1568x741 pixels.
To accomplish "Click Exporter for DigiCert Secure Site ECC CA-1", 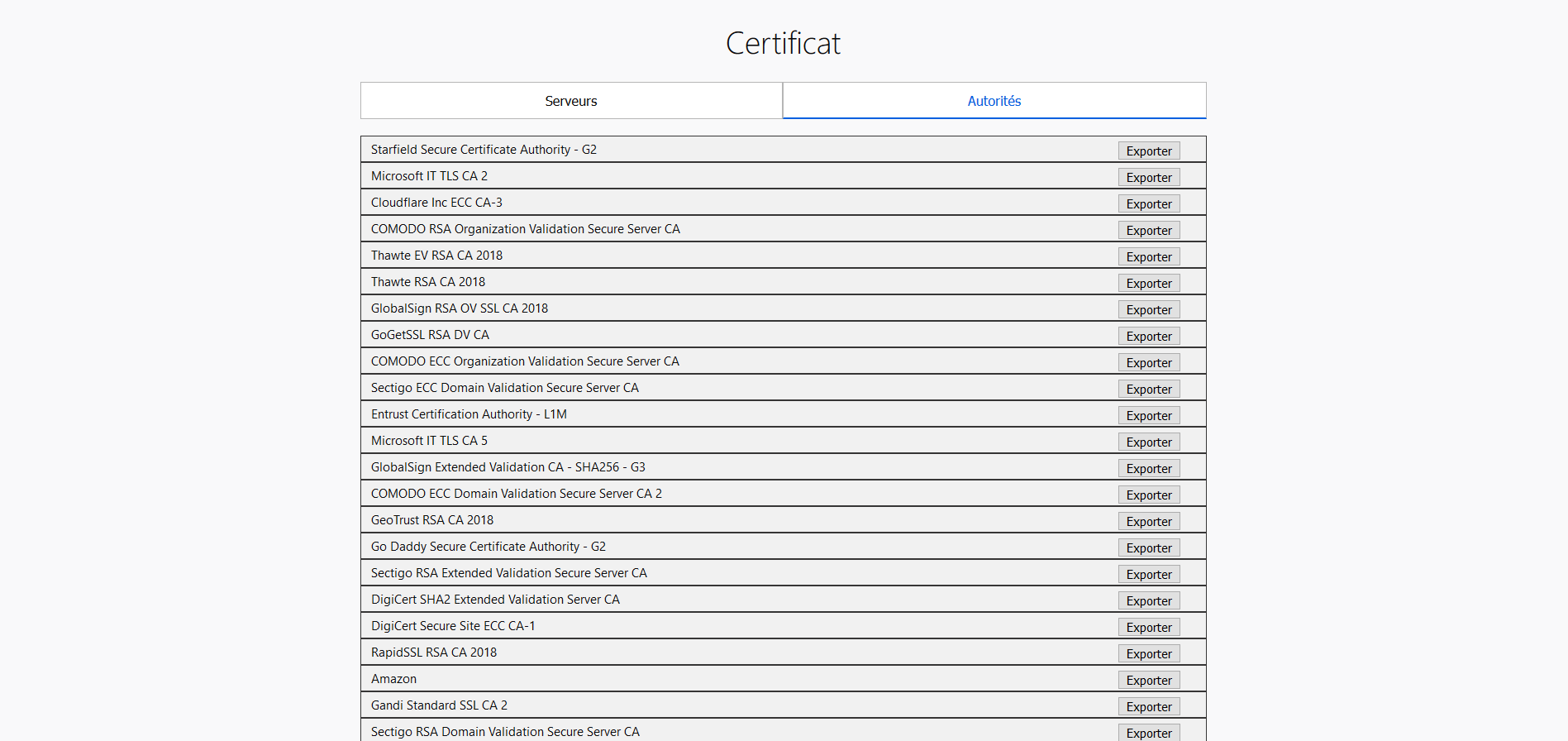I will pos(1149,627).
